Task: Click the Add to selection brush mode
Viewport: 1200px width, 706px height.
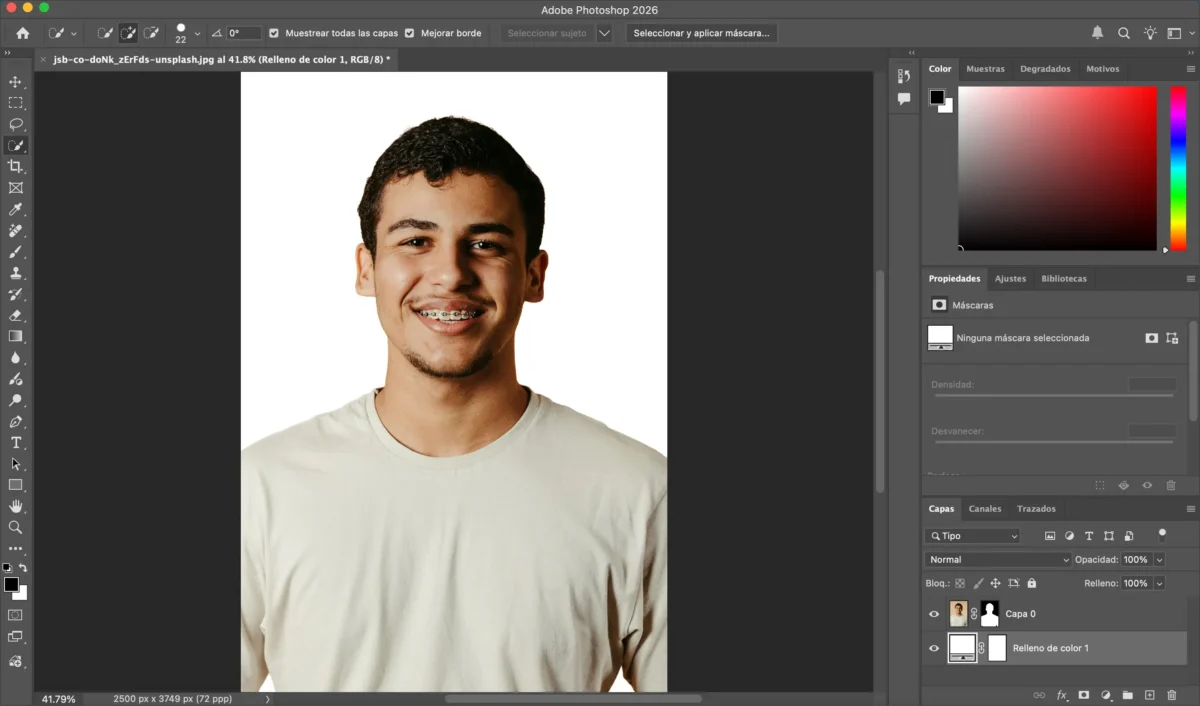Action: (x=129, y=33)
